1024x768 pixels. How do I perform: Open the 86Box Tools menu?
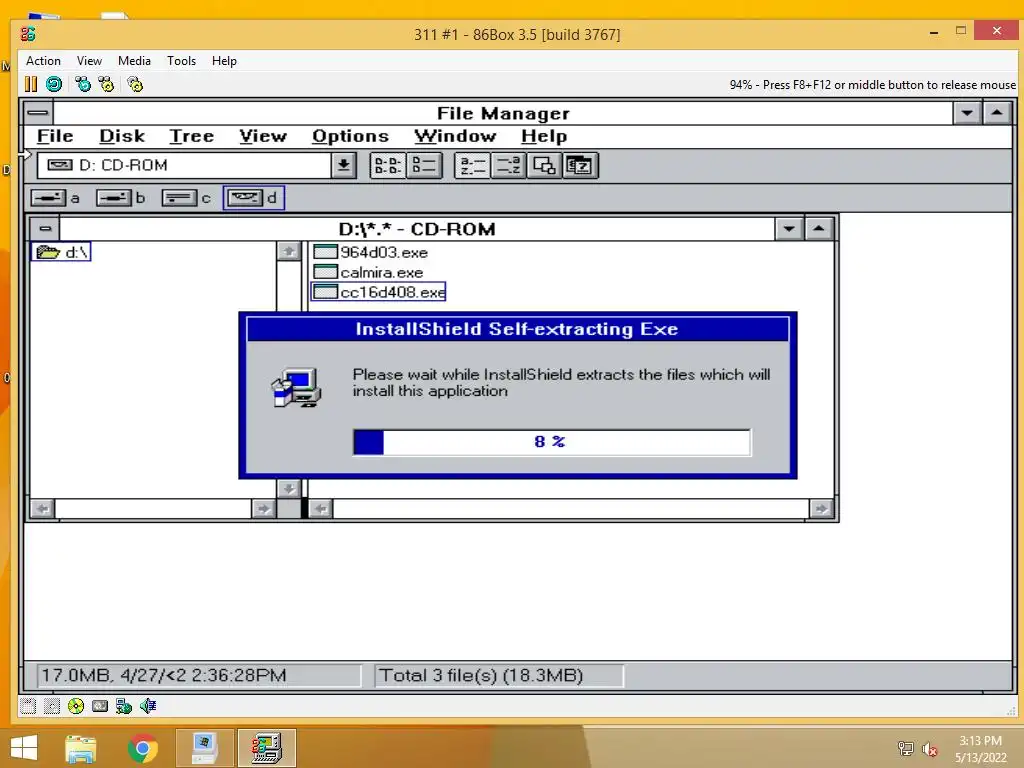click(x=181, y=61)
